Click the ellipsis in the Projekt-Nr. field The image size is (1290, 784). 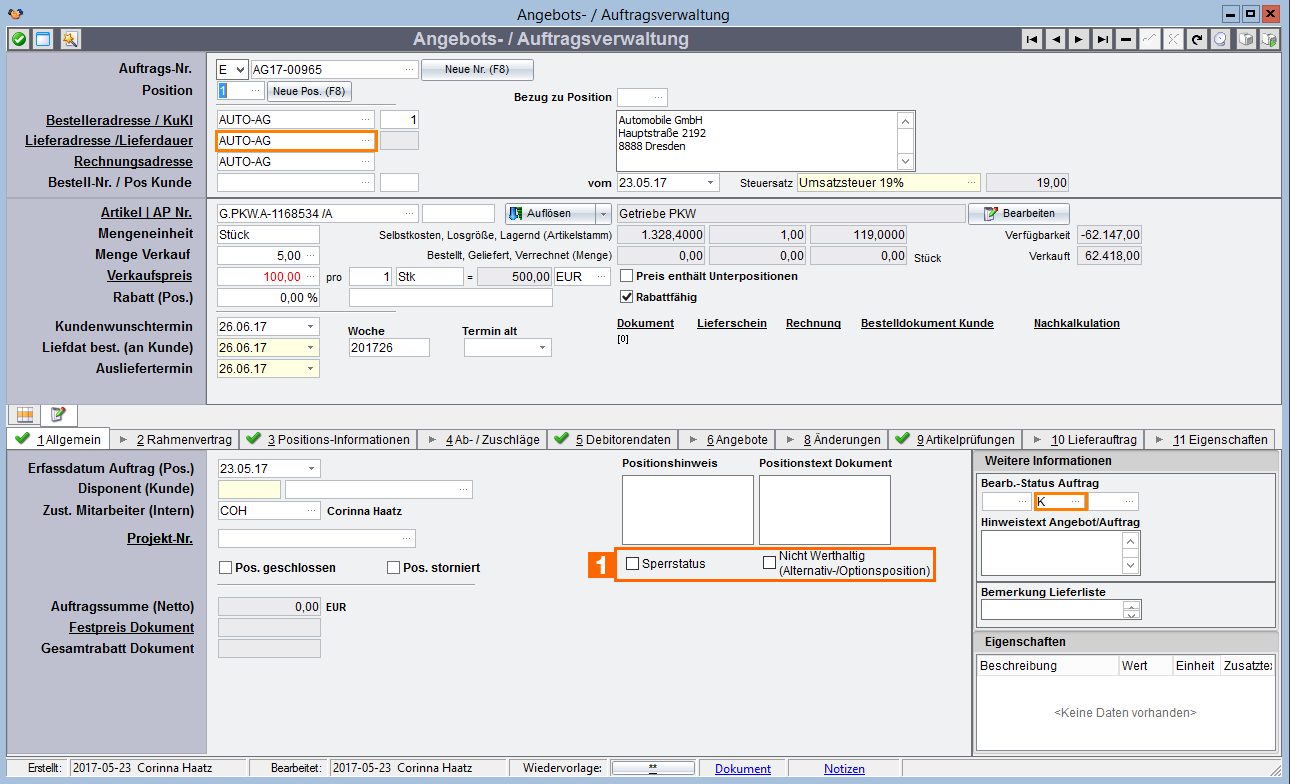(407, 538)
